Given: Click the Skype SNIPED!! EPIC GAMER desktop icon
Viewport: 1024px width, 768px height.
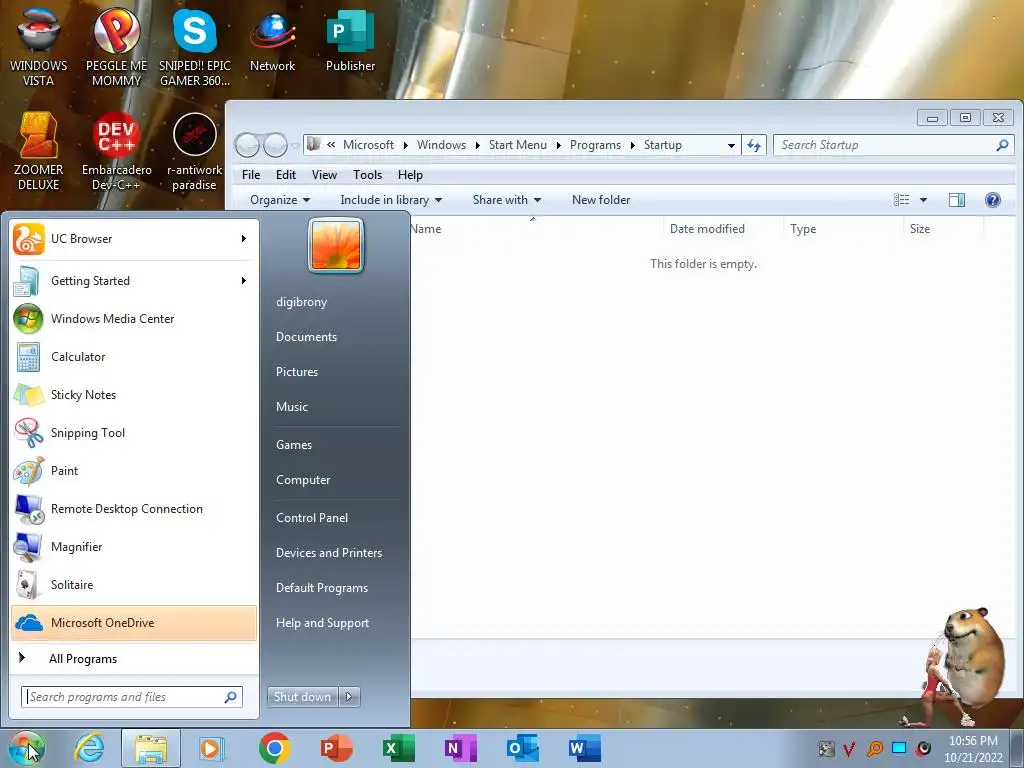Looking at the screenshot, I should pyautogui.click(x=195, y=46).
